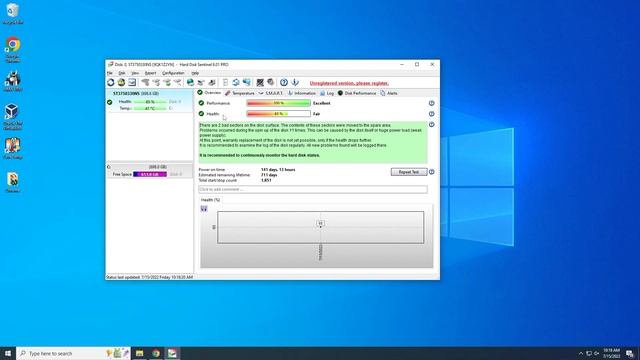This screenshot has width=640, height=360.
Task: Click the dark grid toolbar icon
Action: coord(260,82)
